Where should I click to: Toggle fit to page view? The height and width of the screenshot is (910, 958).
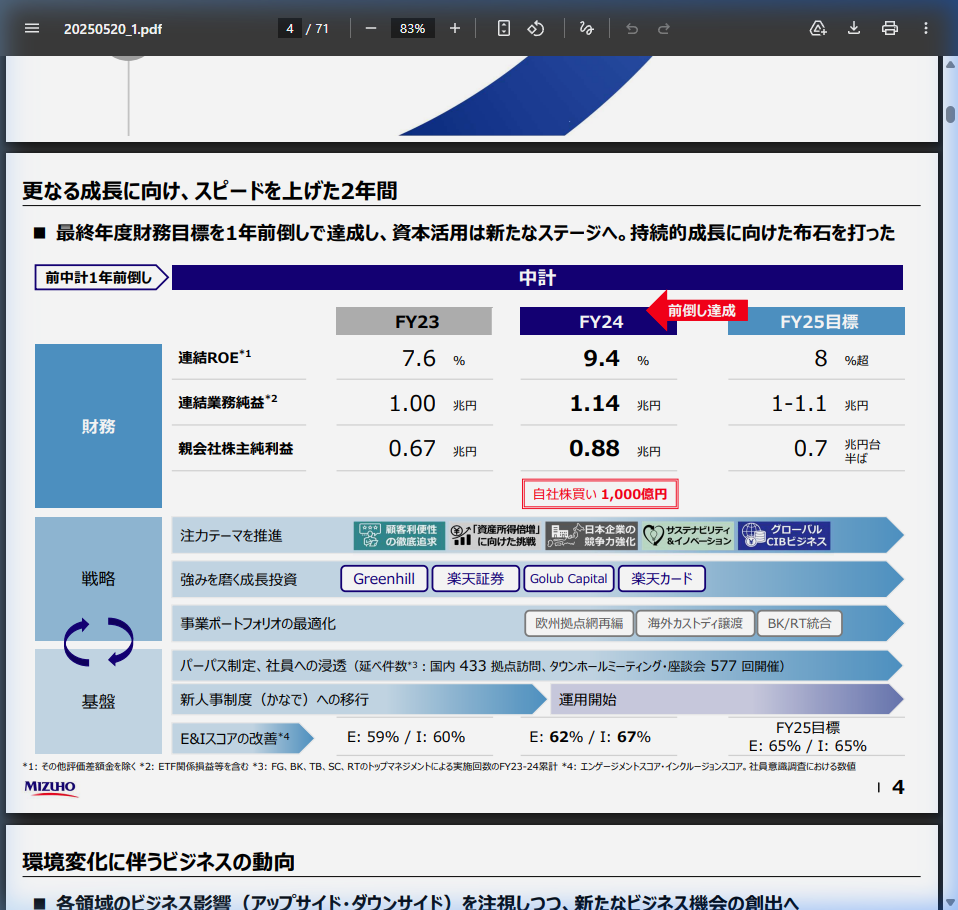[503, 28]
